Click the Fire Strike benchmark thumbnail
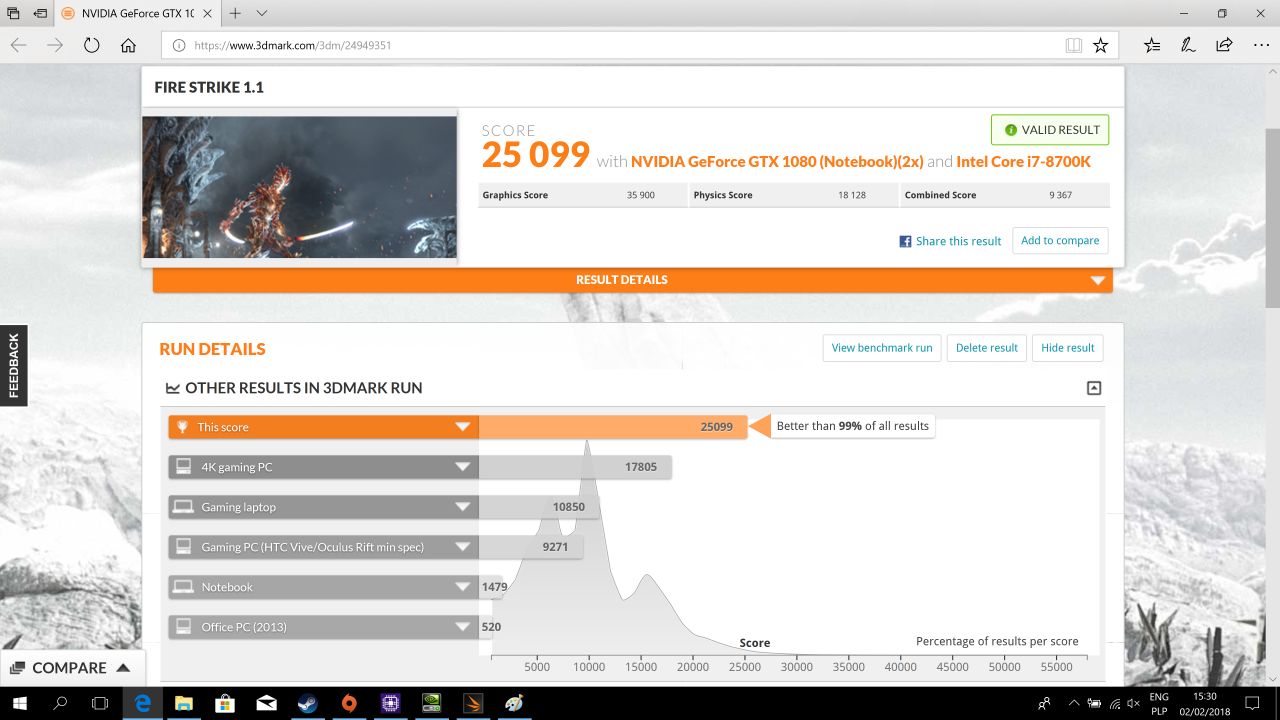1280x720 pixels. 300,187
